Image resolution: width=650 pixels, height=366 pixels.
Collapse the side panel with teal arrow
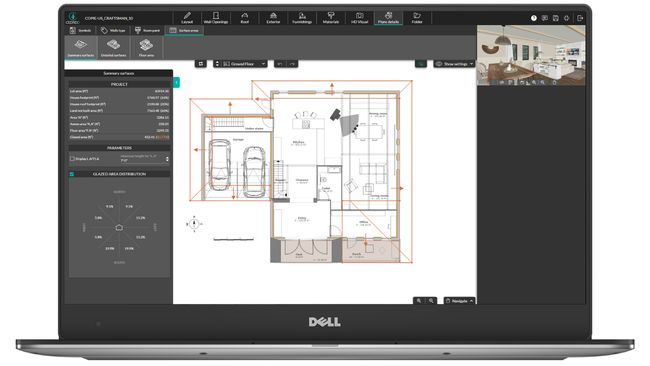click(x=176, y=82)
